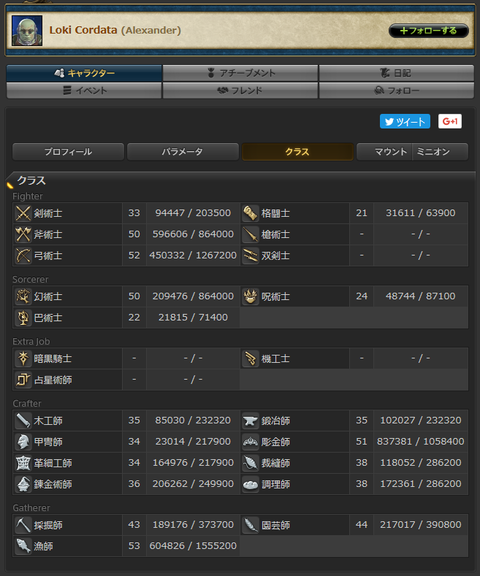Click the 剣術士 experience value 94447 / 203500

click(193, 213)
